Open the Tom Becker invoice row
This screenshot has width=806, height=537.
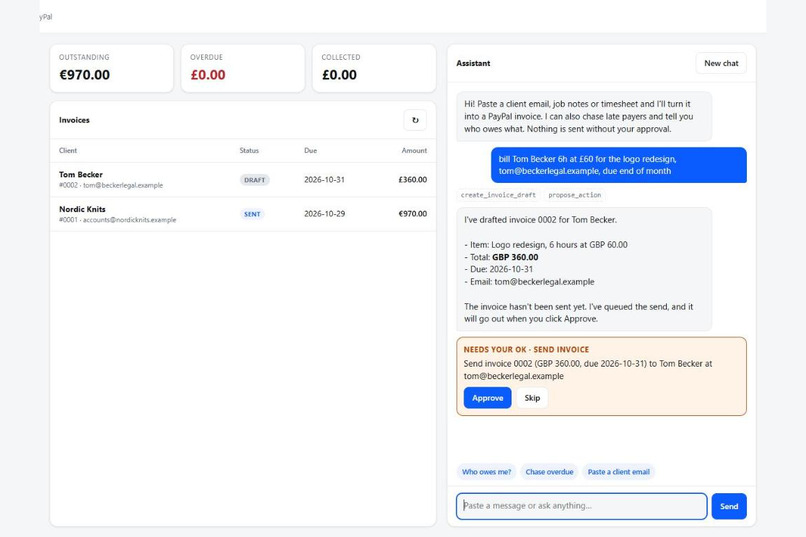[243, 180]
